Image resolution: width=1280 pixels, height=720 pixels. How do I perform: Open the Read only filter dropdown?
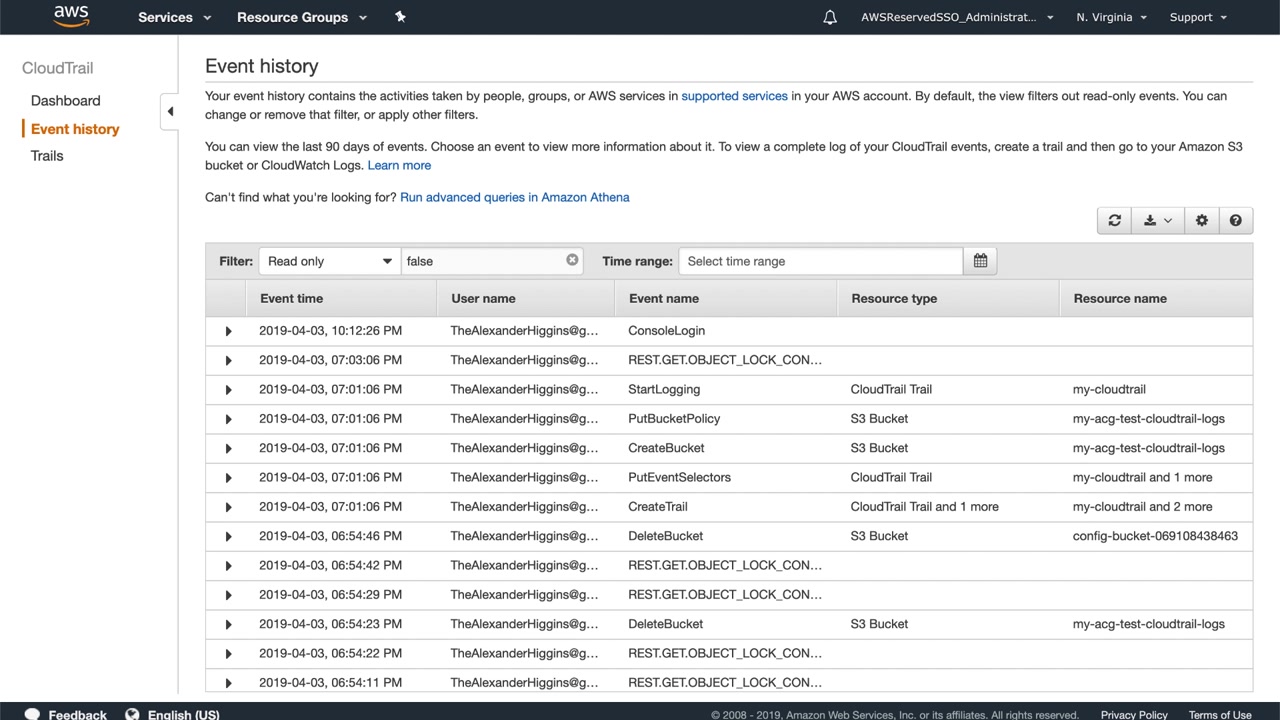329,261
